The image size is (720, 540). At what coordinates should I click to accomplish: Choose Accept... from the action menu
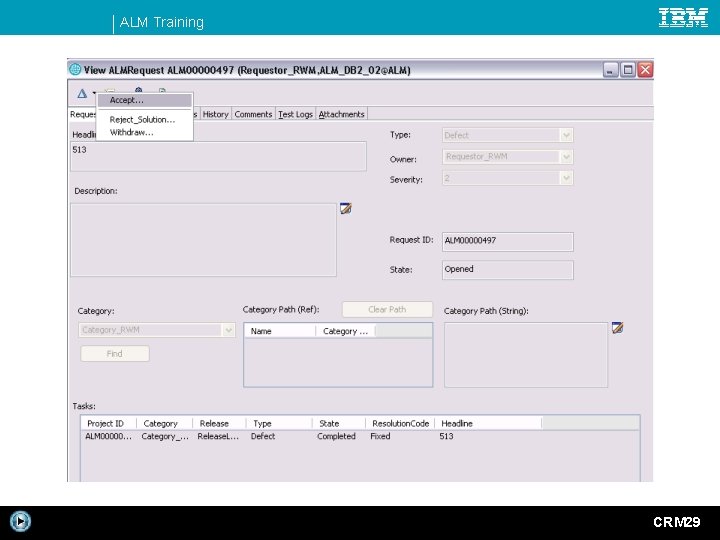145,100
